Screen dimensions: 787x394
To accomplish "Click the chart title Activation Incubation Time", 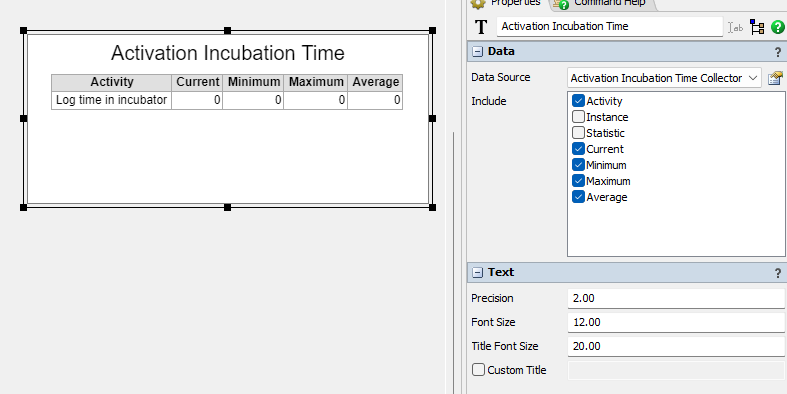I will coord(228,53).
